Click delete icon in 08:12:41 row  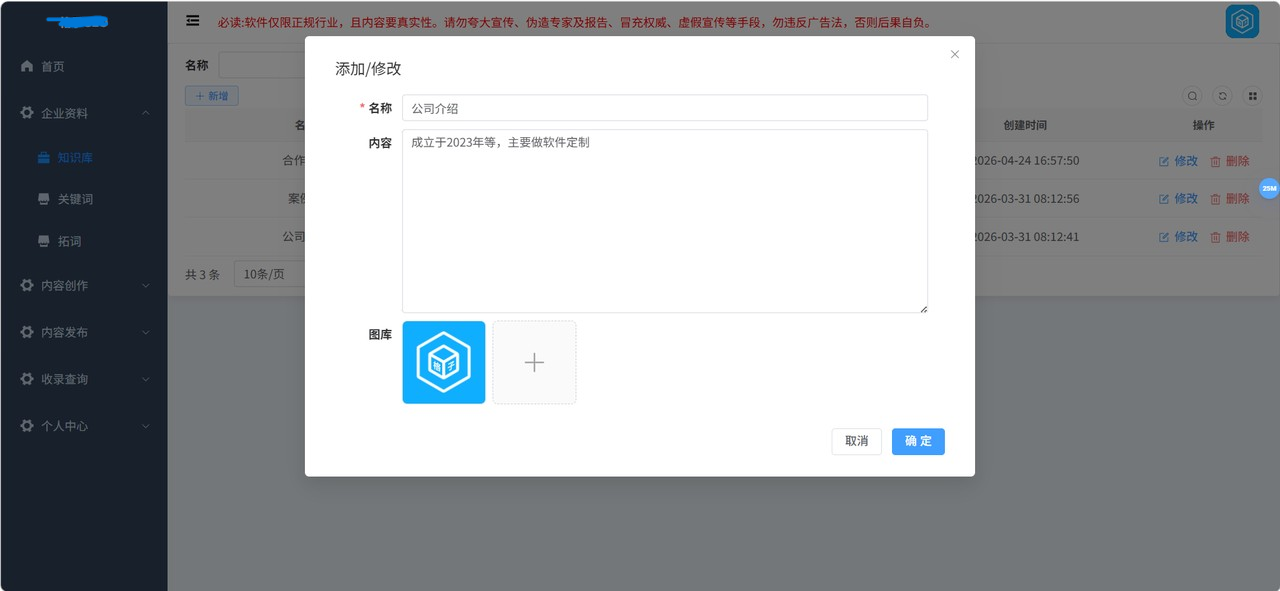coord(1216,237)
